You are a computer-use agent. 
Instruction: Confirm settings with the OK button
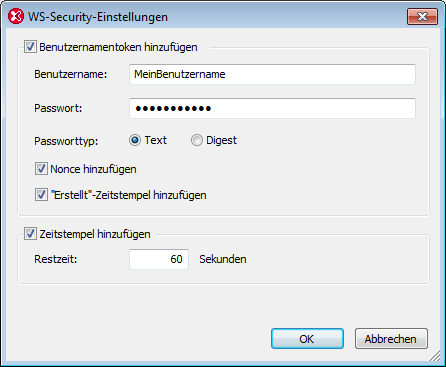coord(307,339)
